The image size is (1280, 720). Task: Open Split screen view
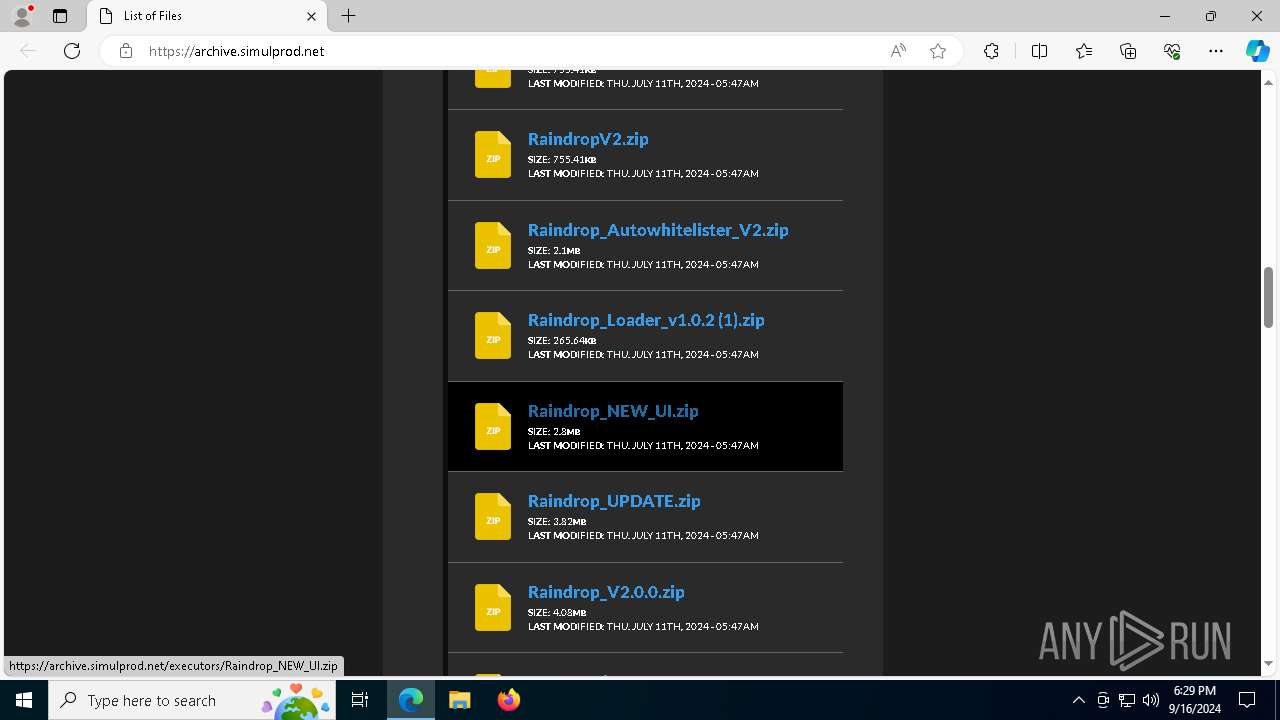pos(1039,51)
